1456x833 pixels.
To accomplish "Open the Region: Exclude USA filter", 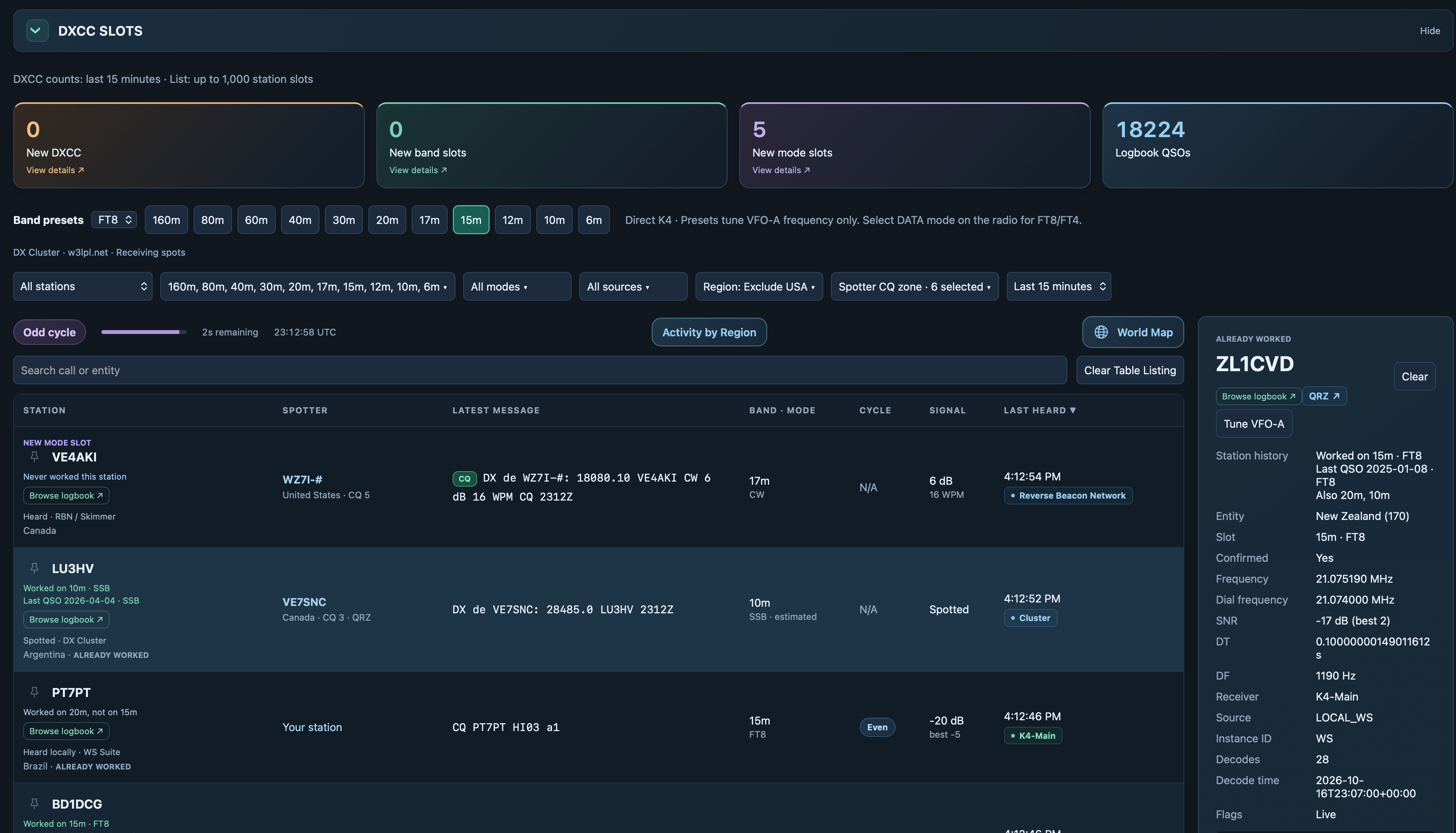I will (x=759, y=287).
